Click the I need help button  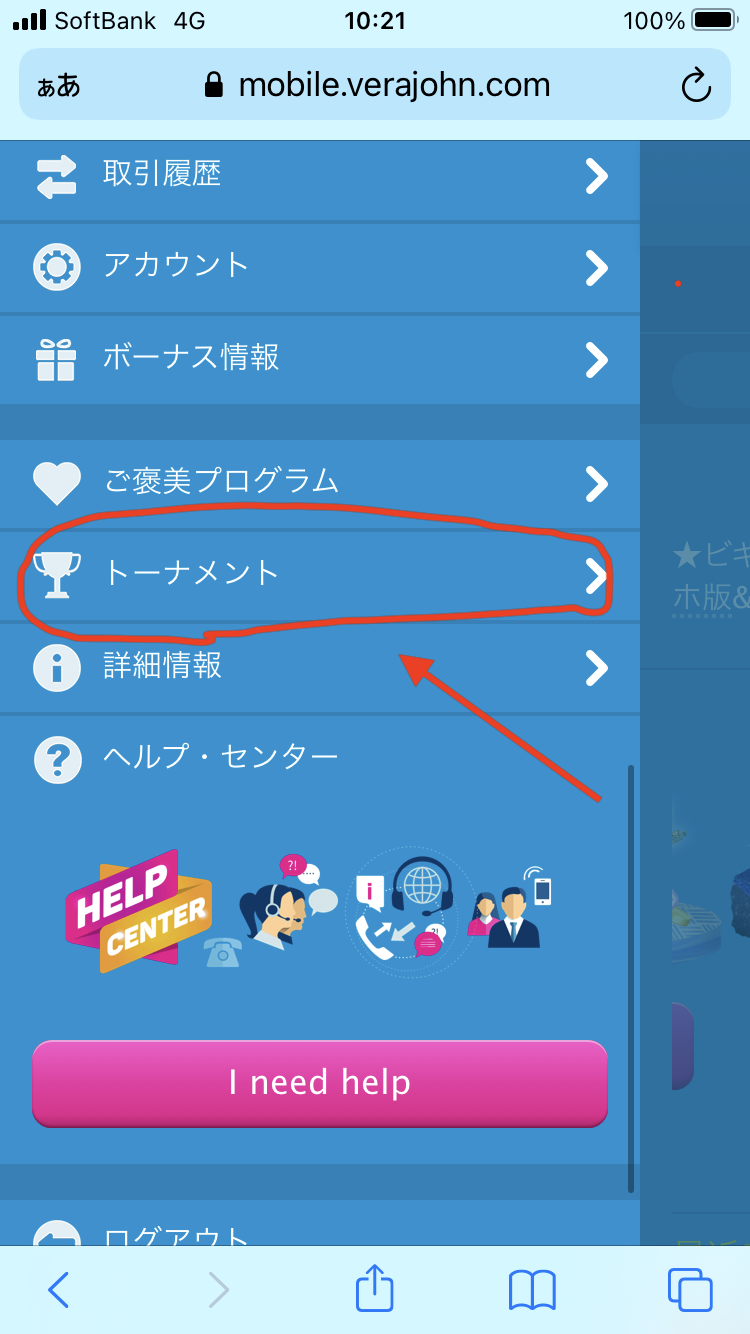pos(320,1083)
